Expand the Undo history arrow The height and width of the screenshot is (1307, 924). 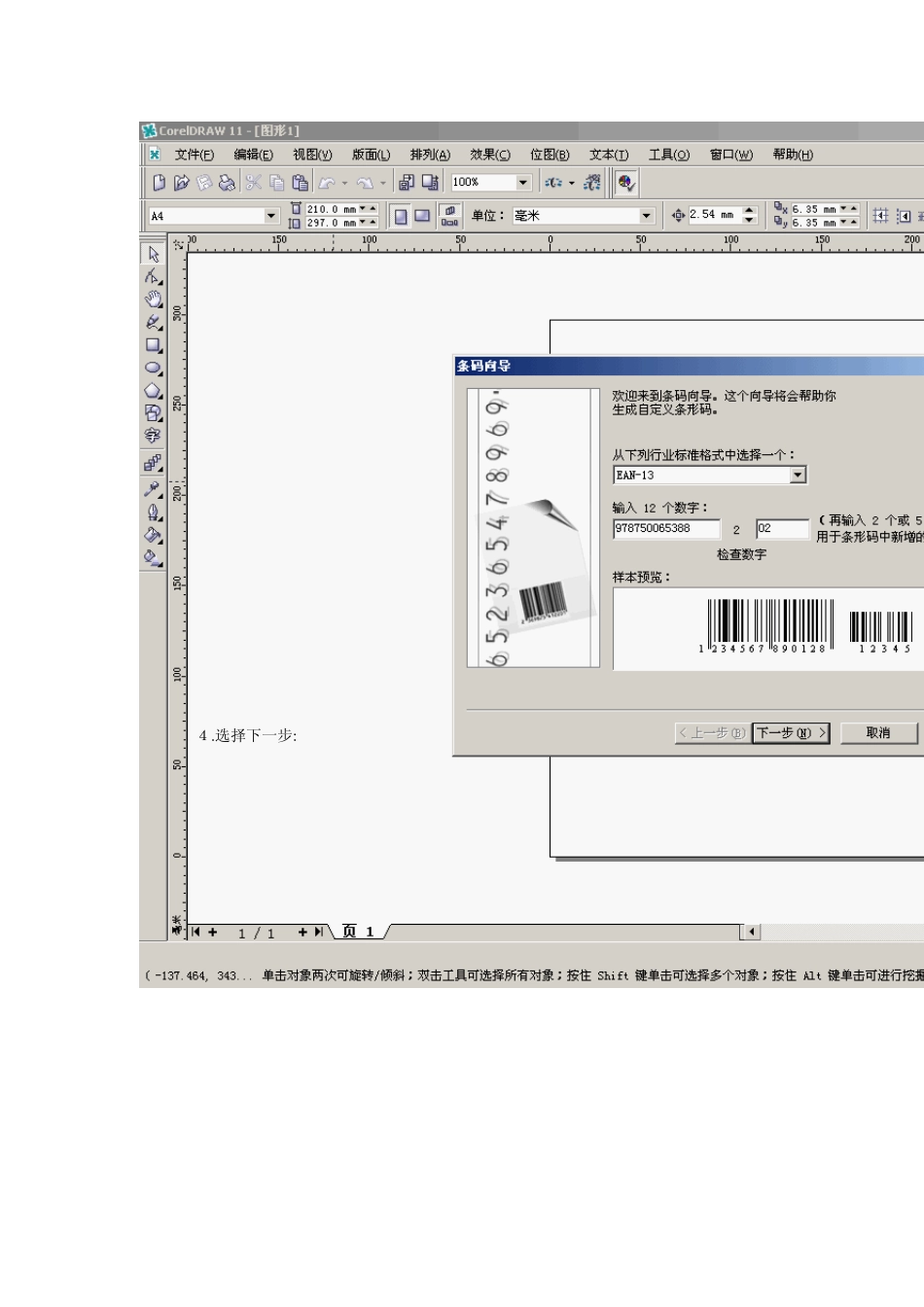tap(344, 183)
